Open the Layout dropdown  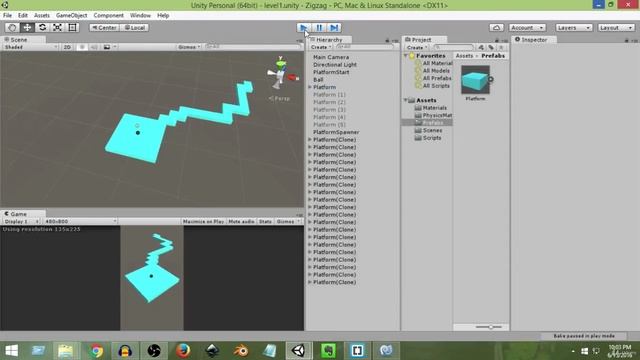616,27
